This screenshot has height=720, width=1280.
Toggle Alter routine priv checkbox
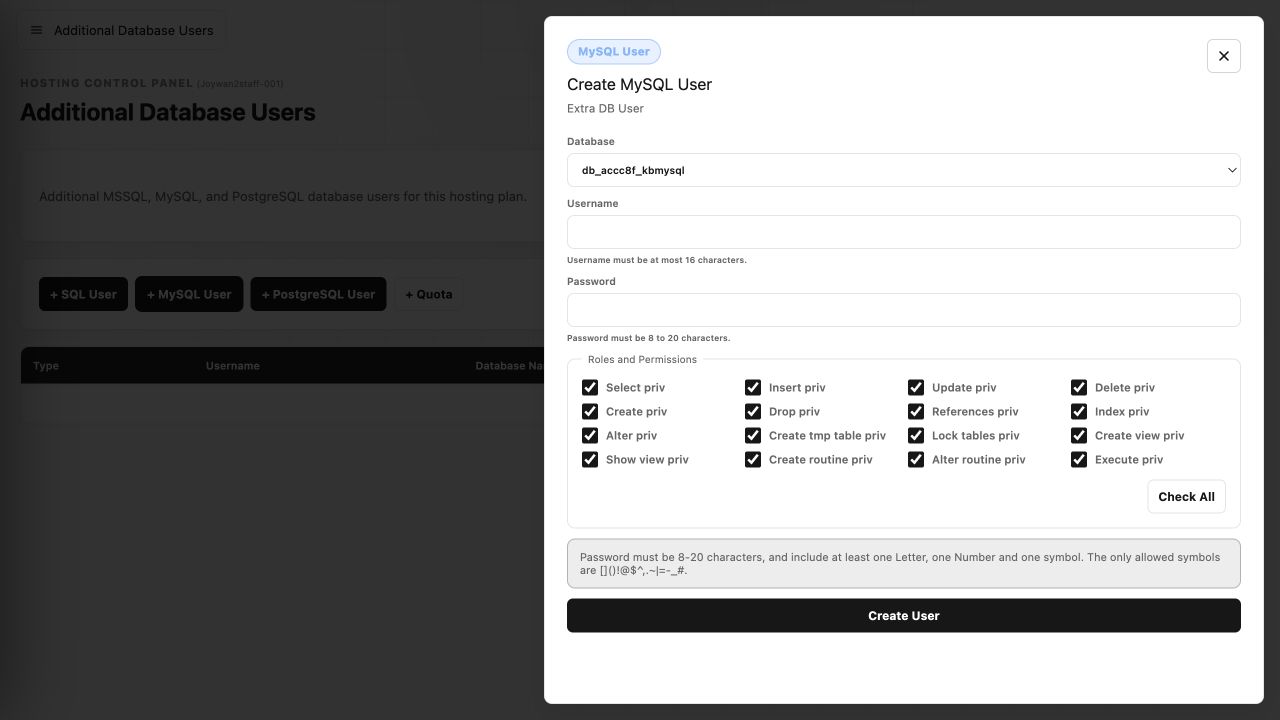pyautogui.click(x=916, y=459)
